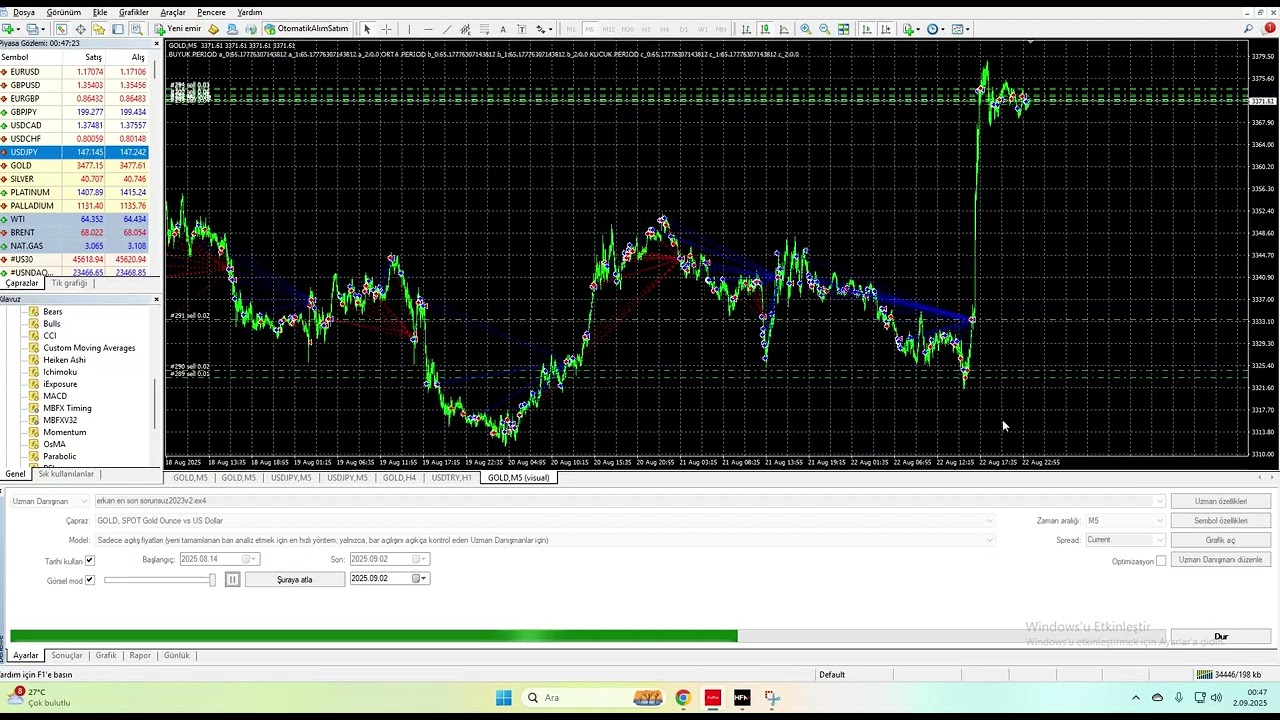Switch chart to bar chart view
1280x720 pixels.
pyautogui.click(x=744, y=29)
